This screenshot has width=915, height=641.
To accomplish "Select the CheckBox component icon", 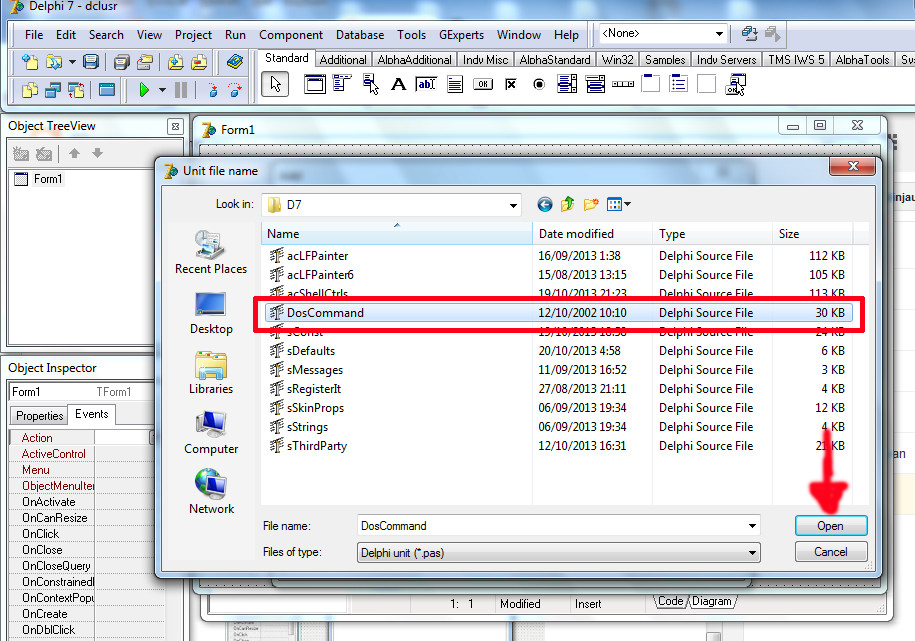I will (x=511, y=85).
